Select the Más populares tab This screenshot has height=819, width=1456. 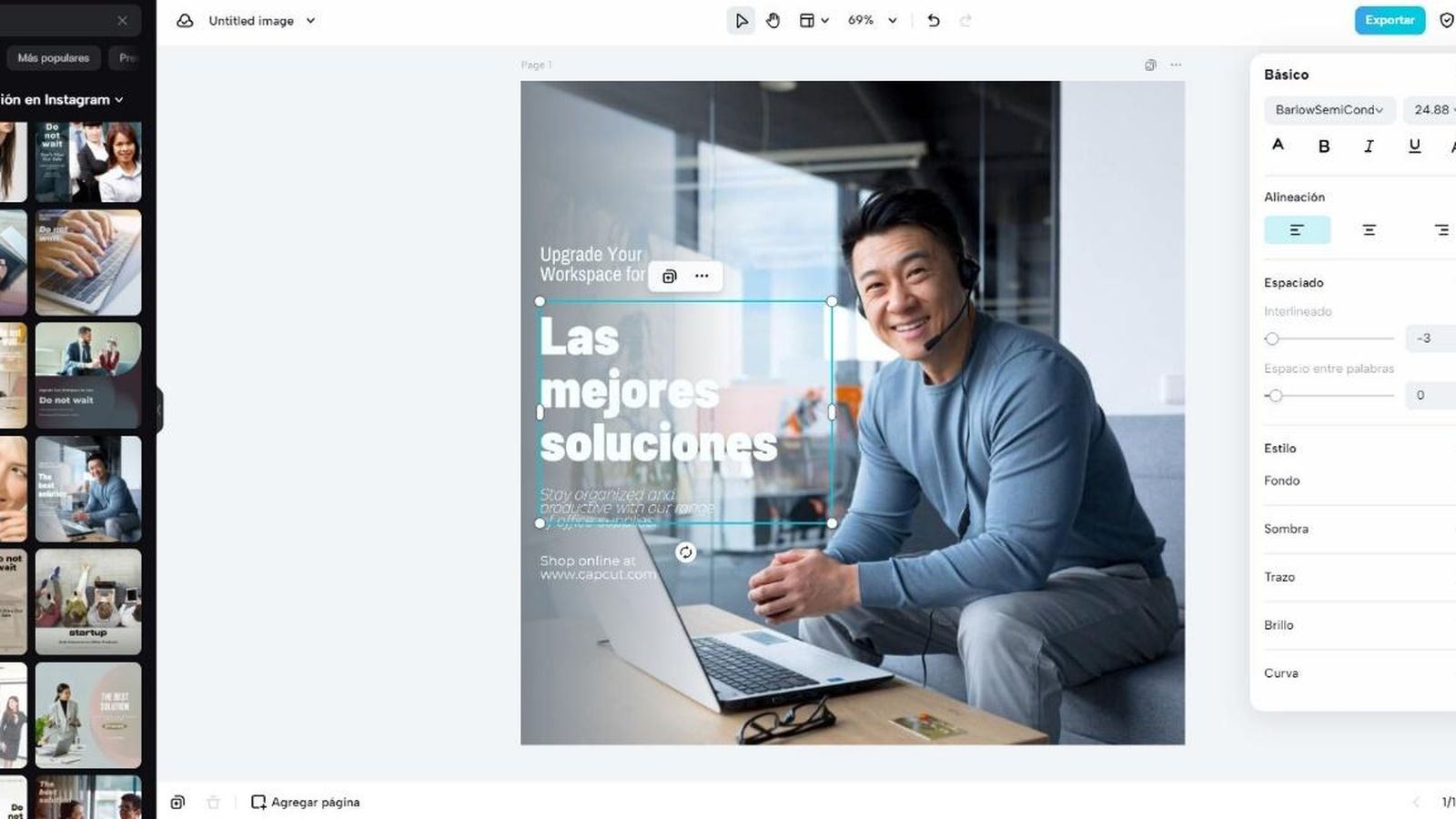point(54,57)
